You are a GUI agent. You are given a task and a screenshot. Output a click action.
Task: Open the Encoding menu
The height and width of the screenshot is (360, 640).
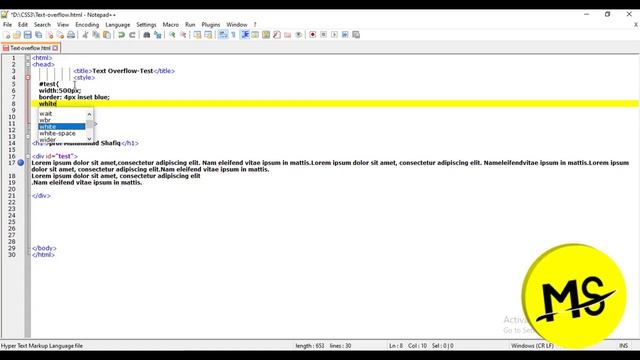pos(87,25)
